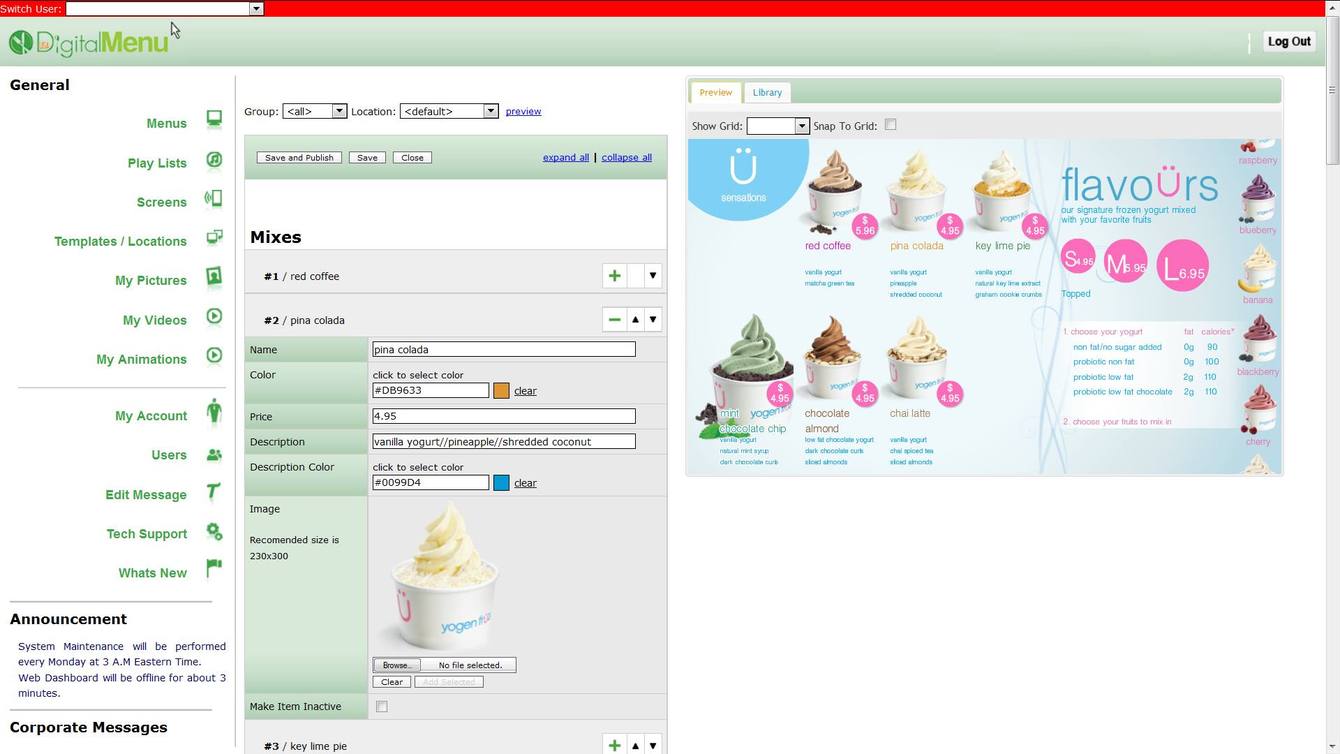Click the Templates / Locations icon
The height and width of the screenshot is (754, 1340).
coord(214,238)
